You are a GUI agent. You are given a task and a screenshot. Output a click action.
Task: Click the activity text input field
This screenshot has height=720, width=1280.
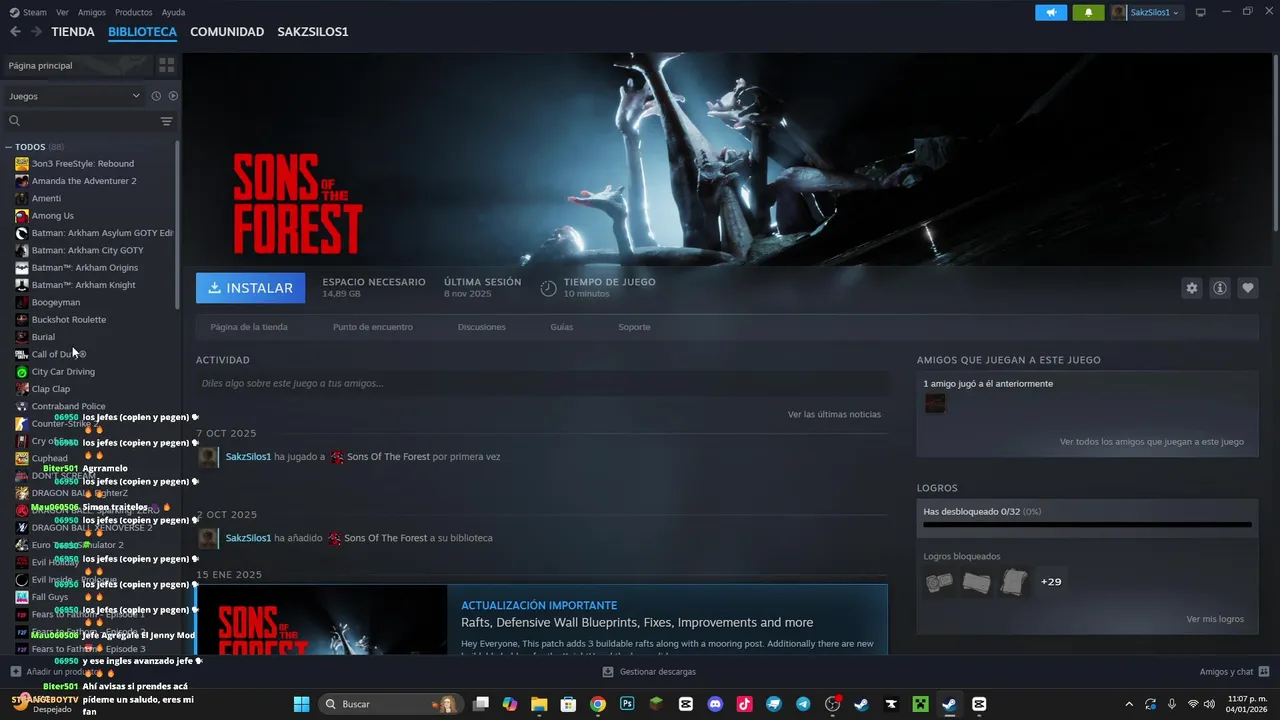click(x=542, y=383)
